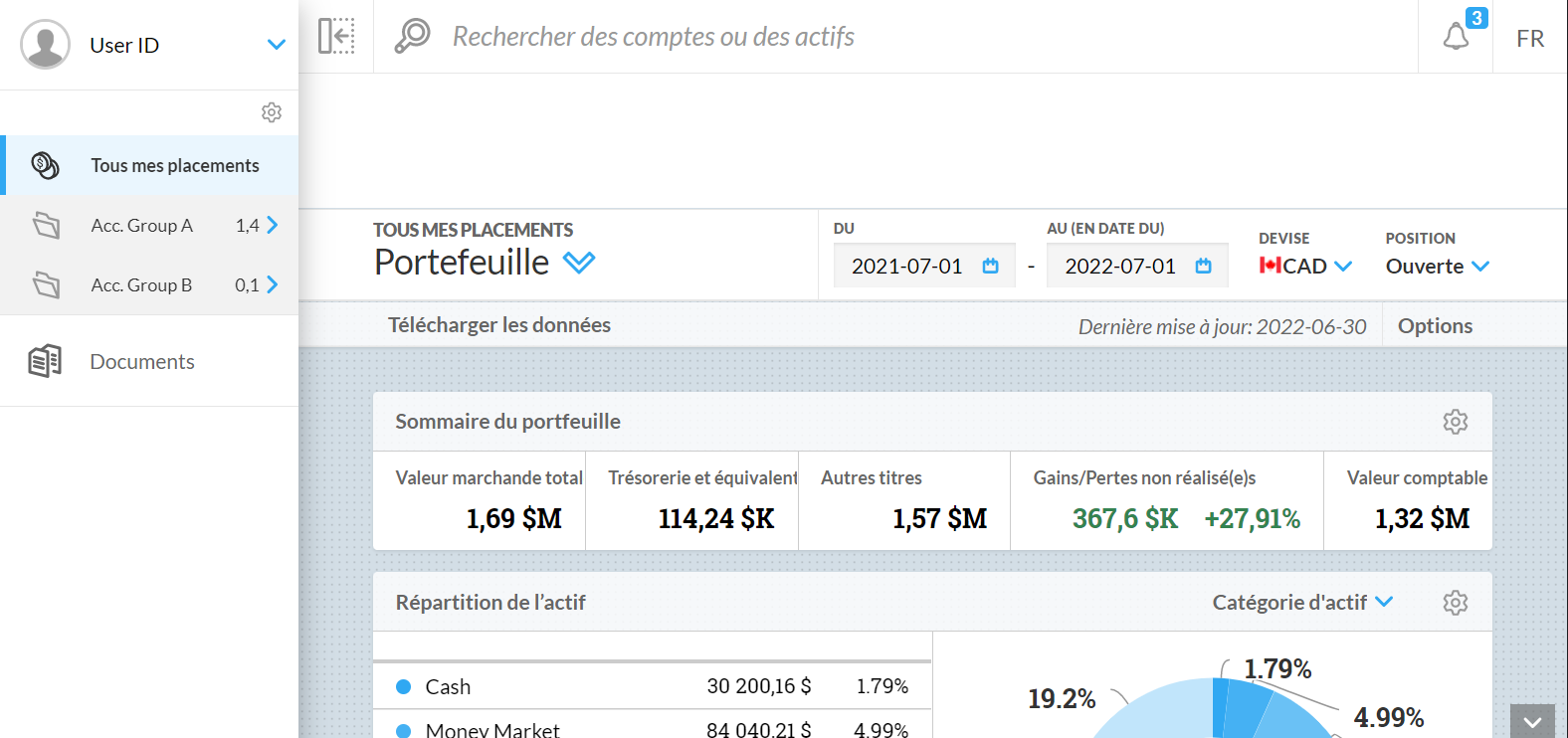Click Télécharger les données
Screen dimensions: 1568x738
tap(499, 325)
